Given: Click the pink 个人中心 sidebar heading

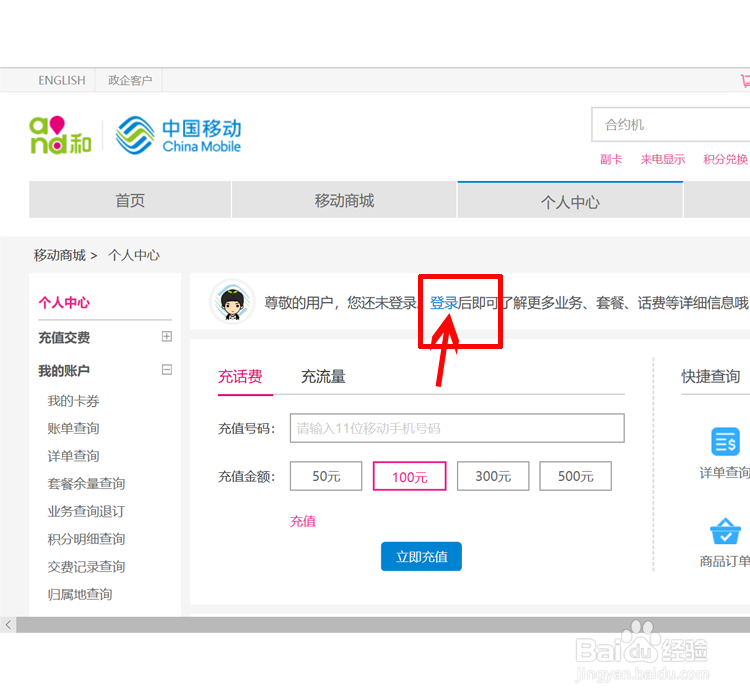Looking at the screenshot, I should tap(64, 302).
